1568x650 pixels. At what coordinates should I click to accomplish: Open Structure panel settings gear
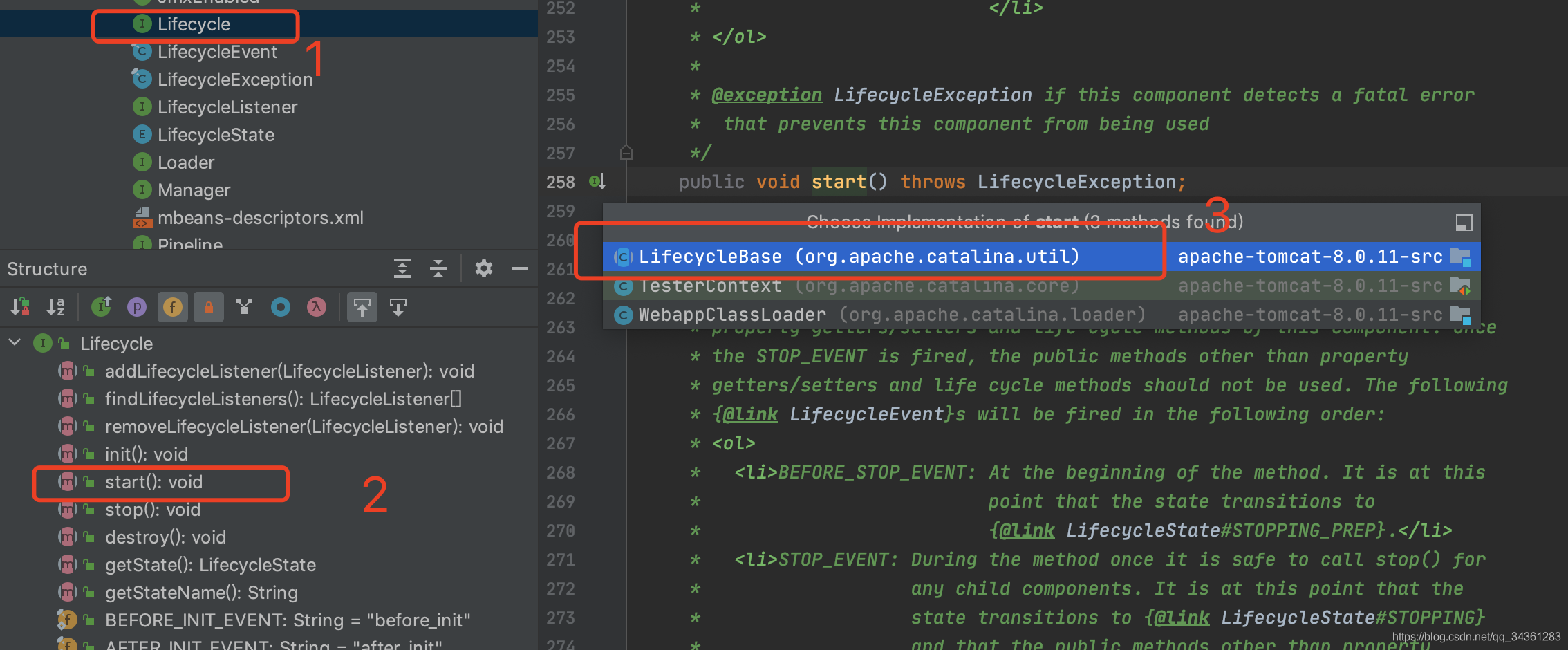pyautogui.click(x=484, y=268)
